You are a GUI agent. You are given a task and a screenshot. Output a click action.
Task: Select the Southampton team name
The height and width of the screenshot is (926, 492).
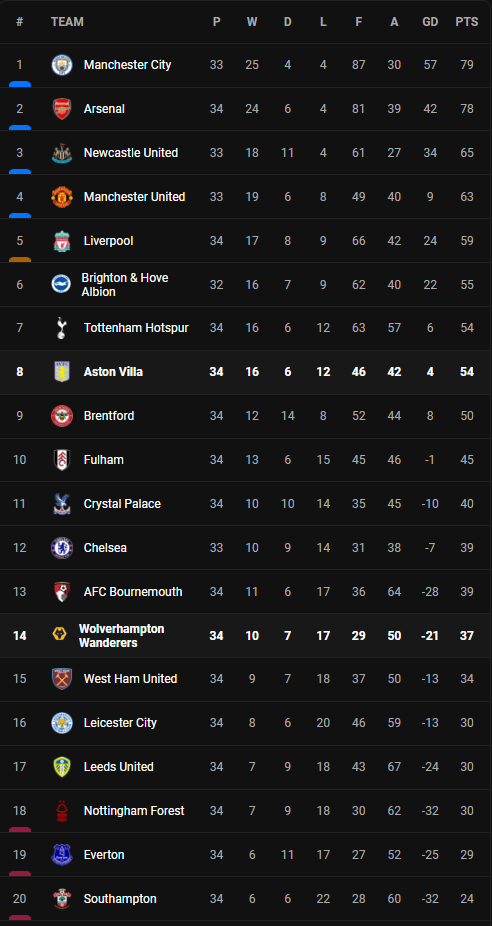click(120, 899)
